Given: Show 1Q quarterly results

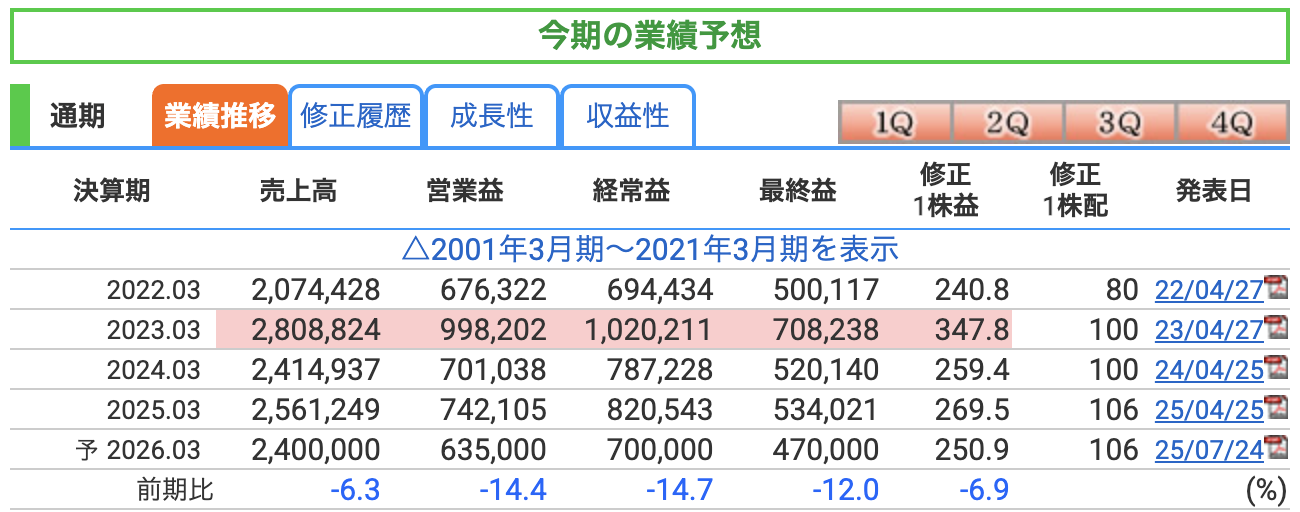Looking at the screenshot, I should point(894,123).
